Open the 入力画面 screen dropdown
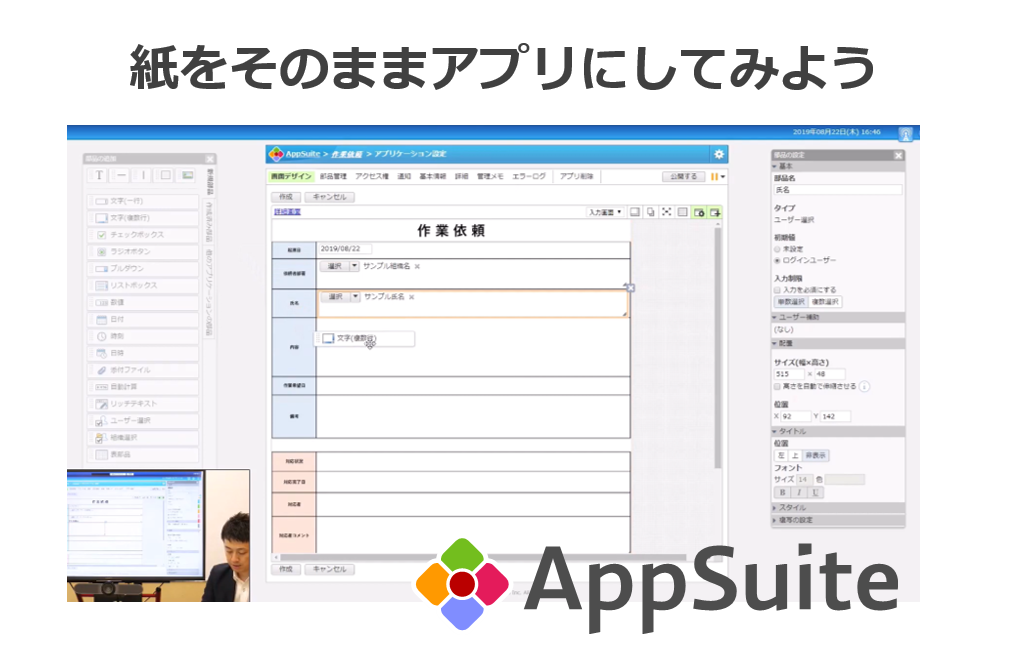Screen dimensions: 1009x668 tap(605, 212)
